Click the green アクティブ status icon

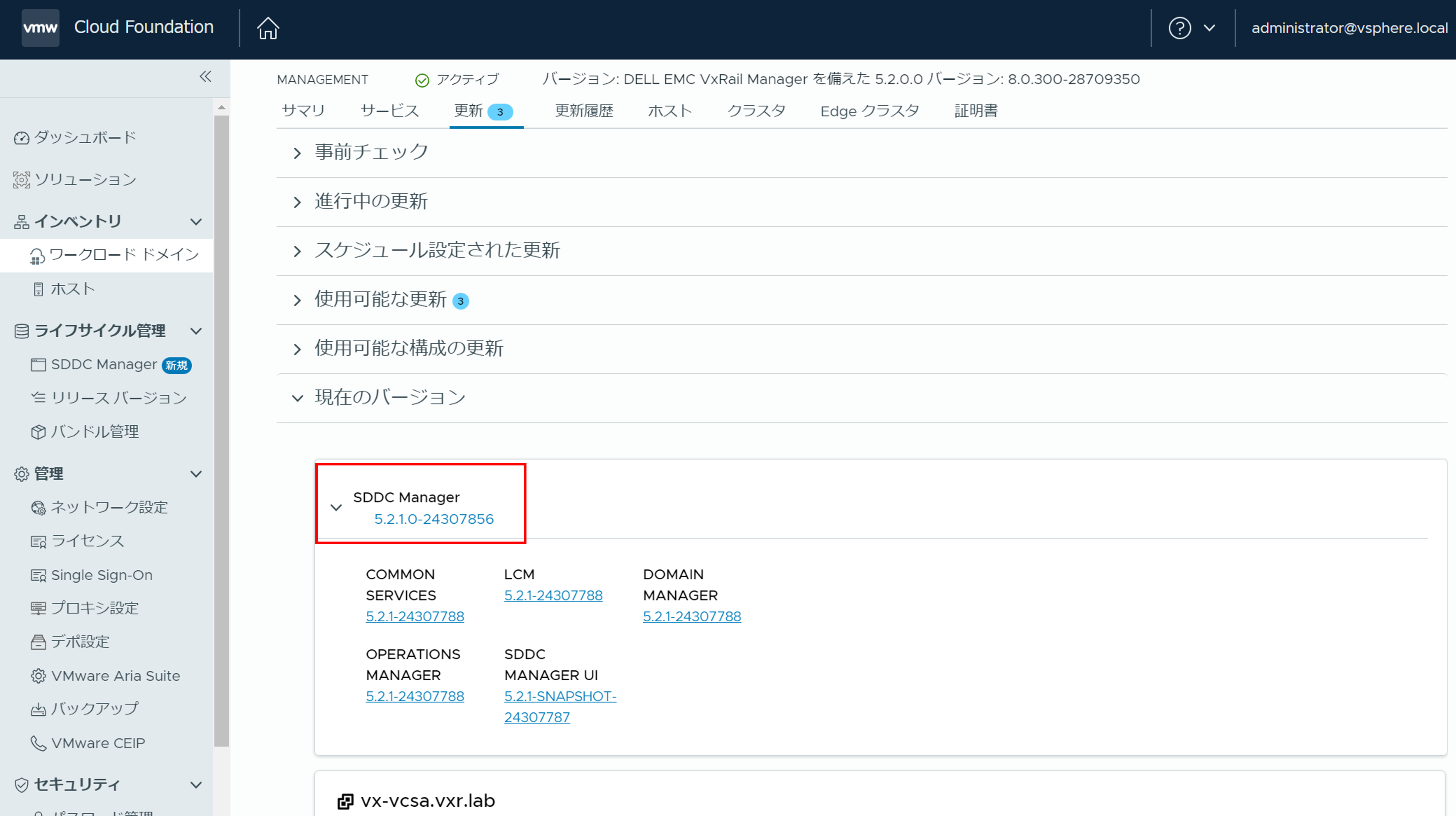click(422, 80)
